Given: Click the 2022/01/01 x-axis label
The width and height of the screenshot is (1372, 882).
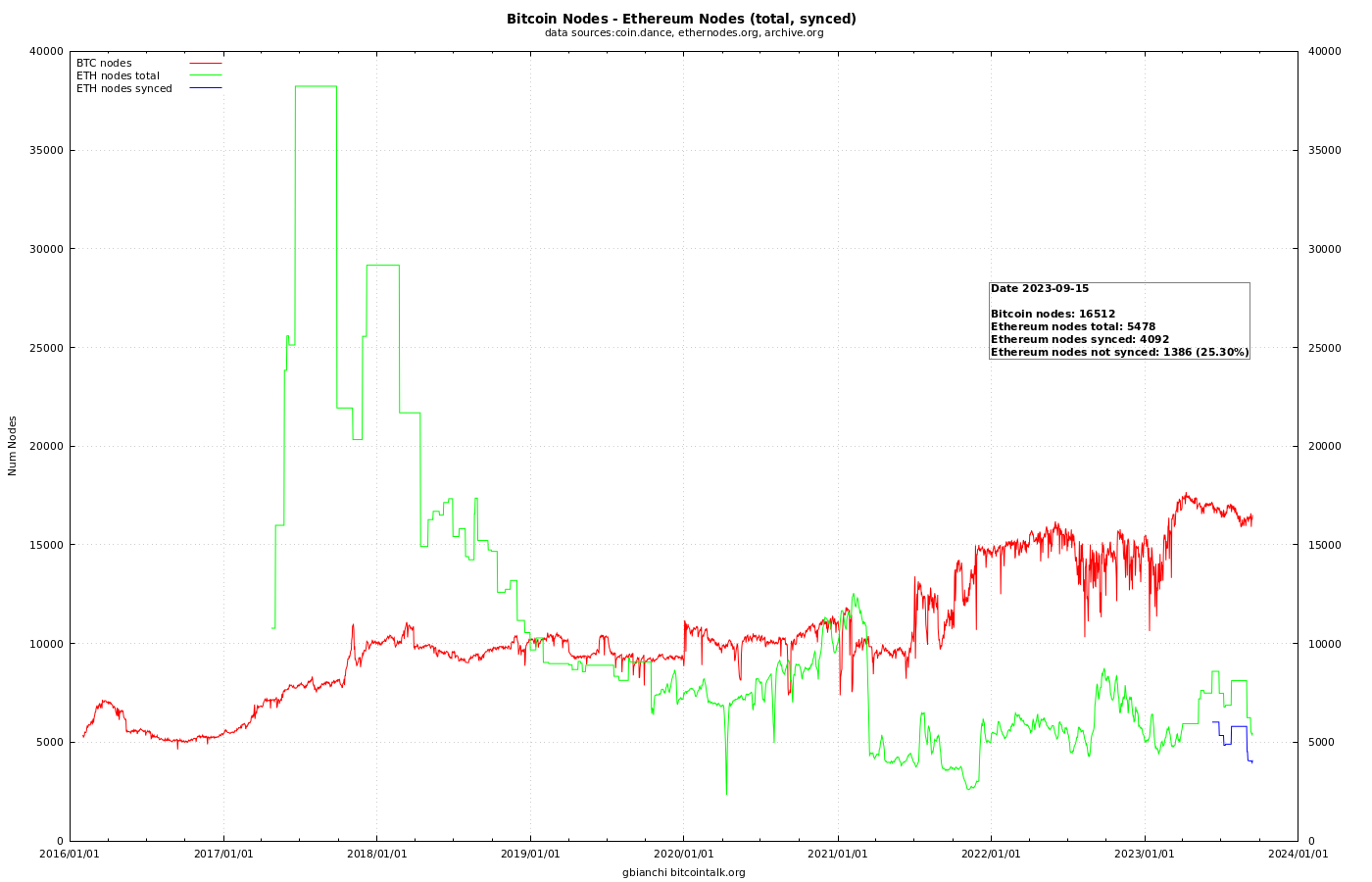Looking at the screenshot, I should [x=991, y=854].
